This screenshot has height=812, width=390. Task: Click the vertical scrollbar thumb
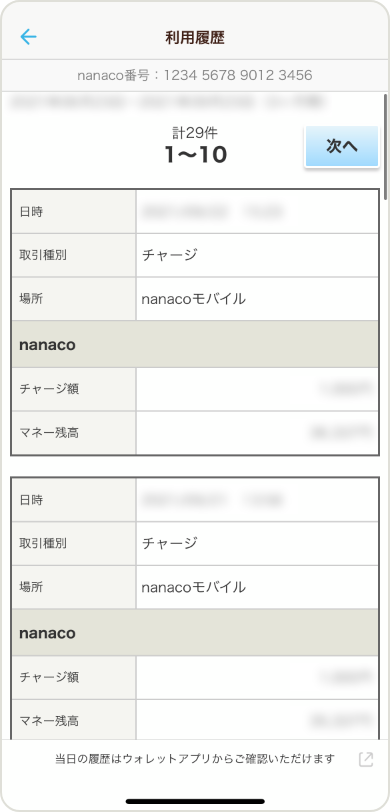[385, 146]
